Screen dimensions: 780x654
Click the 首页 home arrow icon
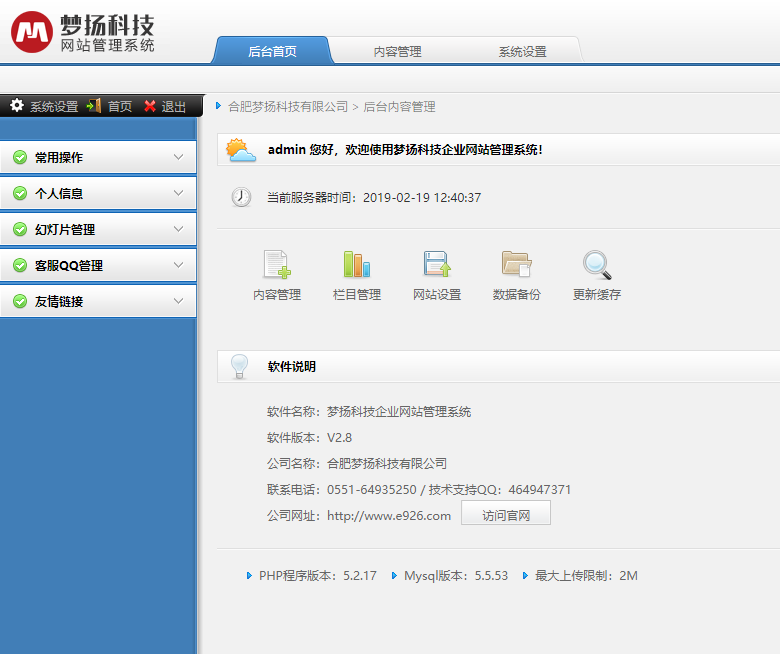tap(94, 106)
